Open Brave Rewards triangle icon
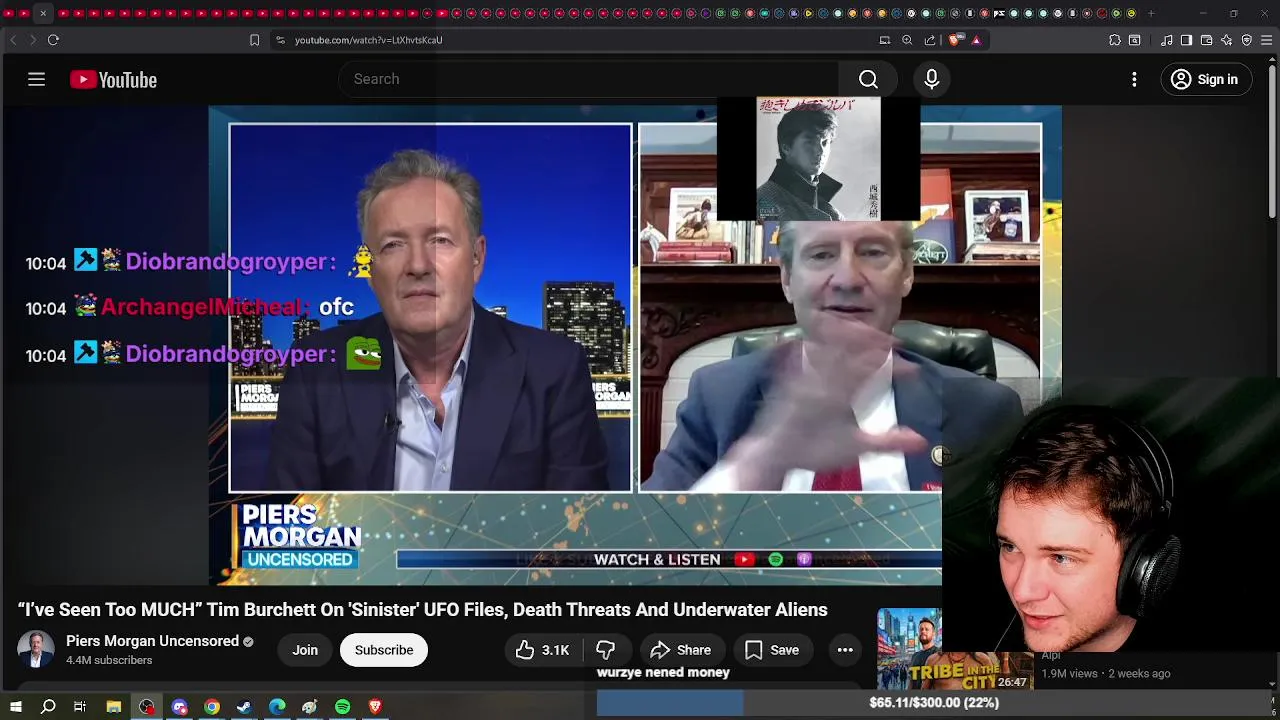1280x720 pixels. (x=976, y=40)
